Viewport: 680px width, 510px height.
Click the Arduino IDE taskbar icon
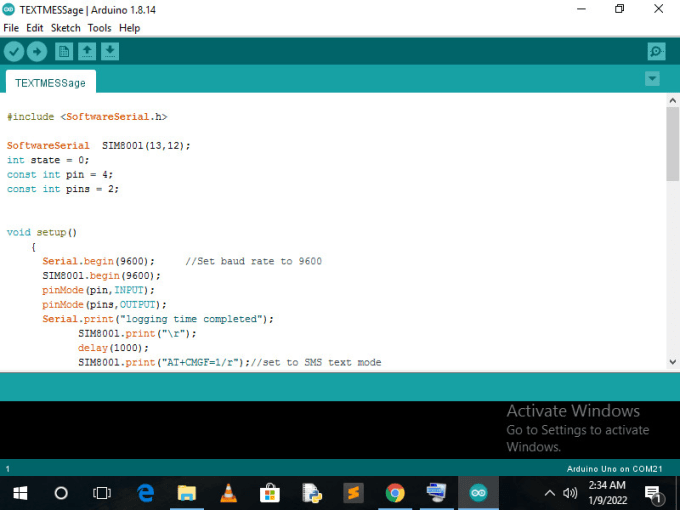(x=478, y=493)
